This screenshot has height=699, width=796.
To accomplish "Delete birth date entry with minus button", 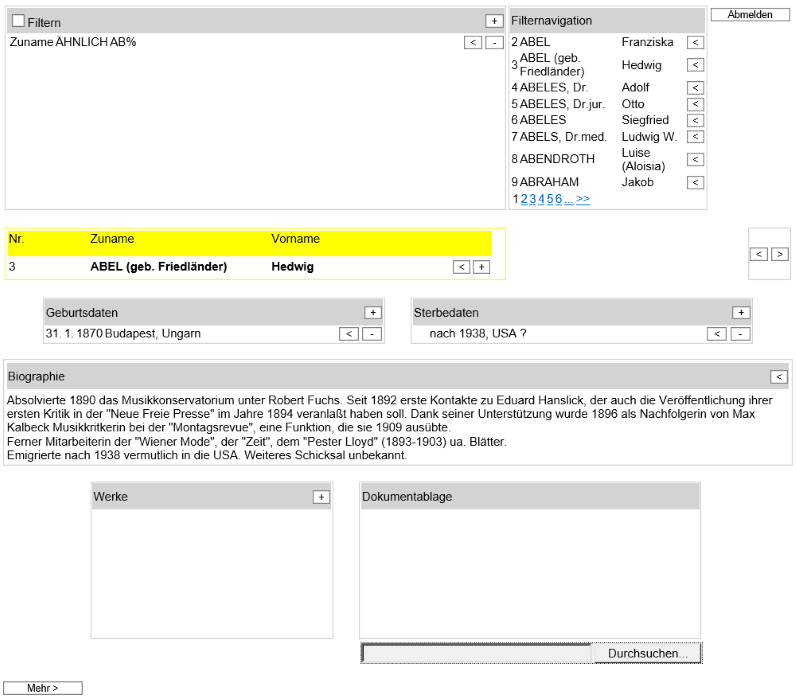I will tap(372, 334).
